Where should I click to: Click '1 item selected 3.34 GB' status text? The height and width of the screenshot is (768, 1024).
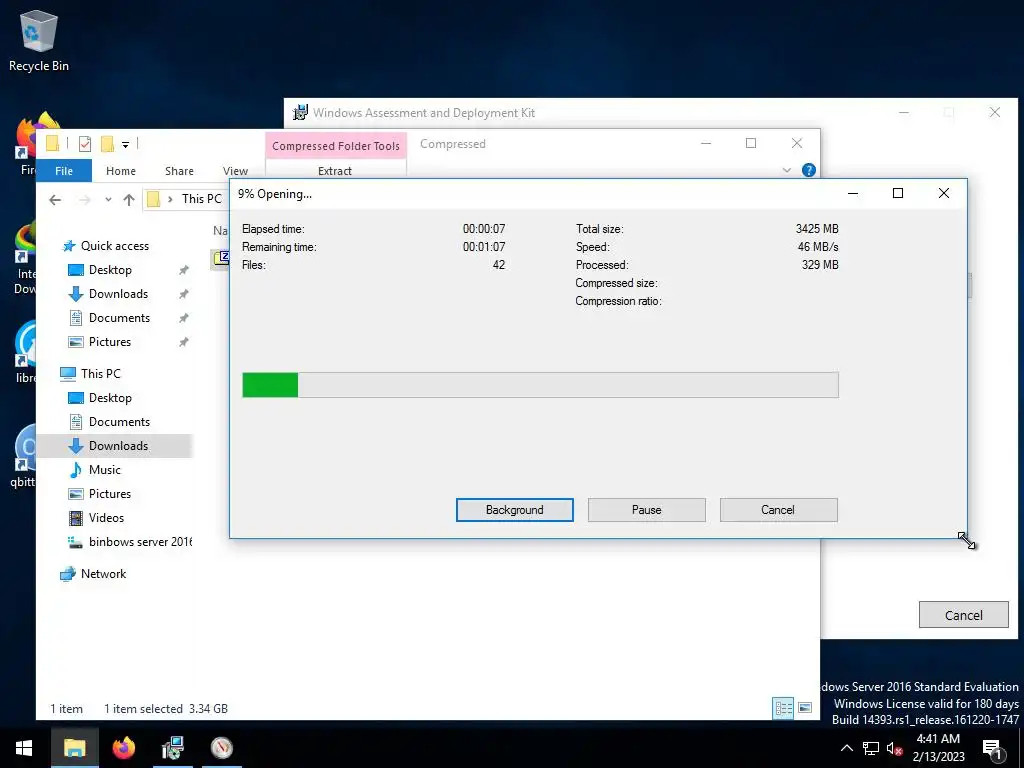point(166,709)
